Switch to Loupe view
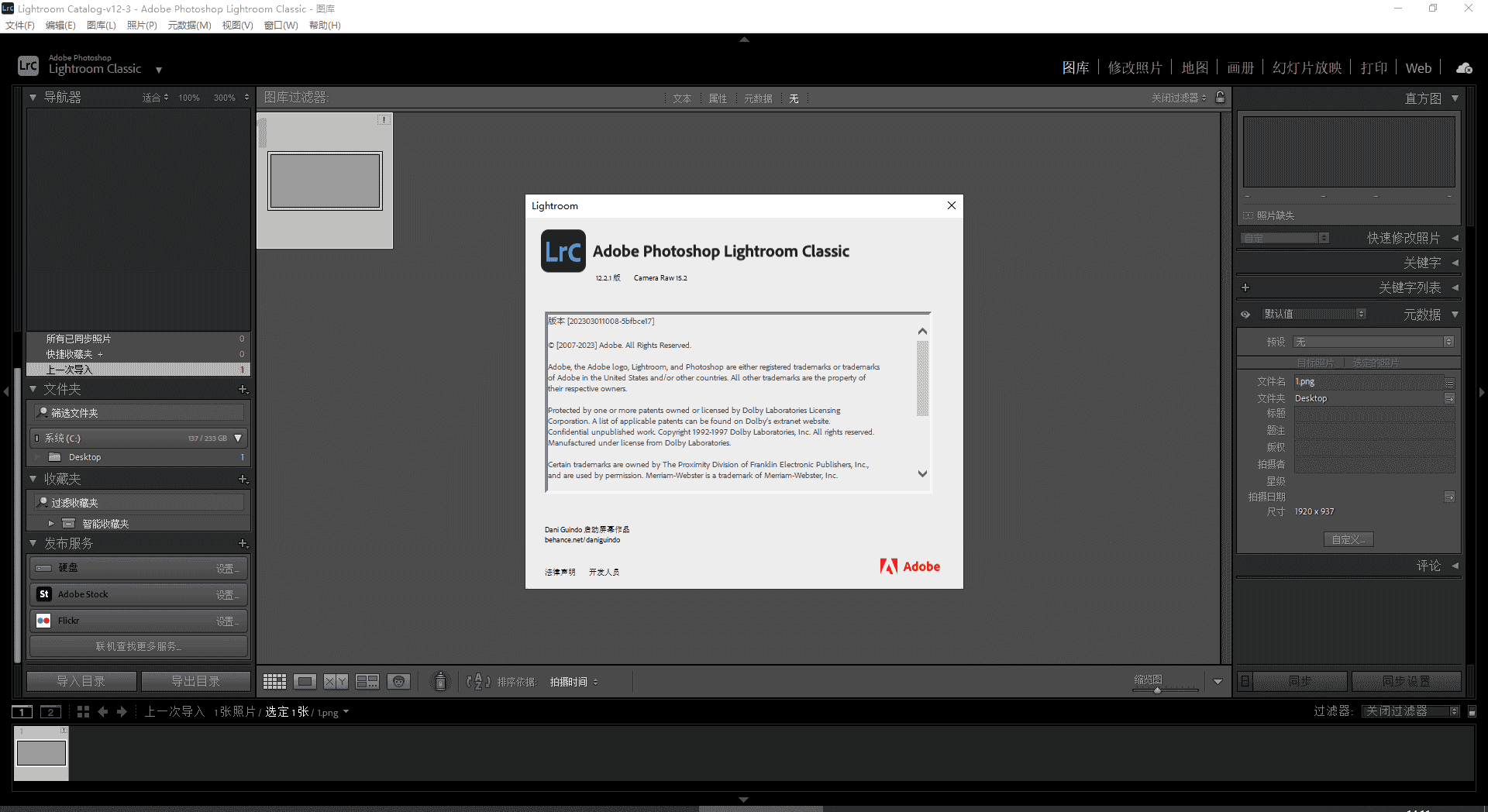 pyautogui.click(x=305, y=681)
